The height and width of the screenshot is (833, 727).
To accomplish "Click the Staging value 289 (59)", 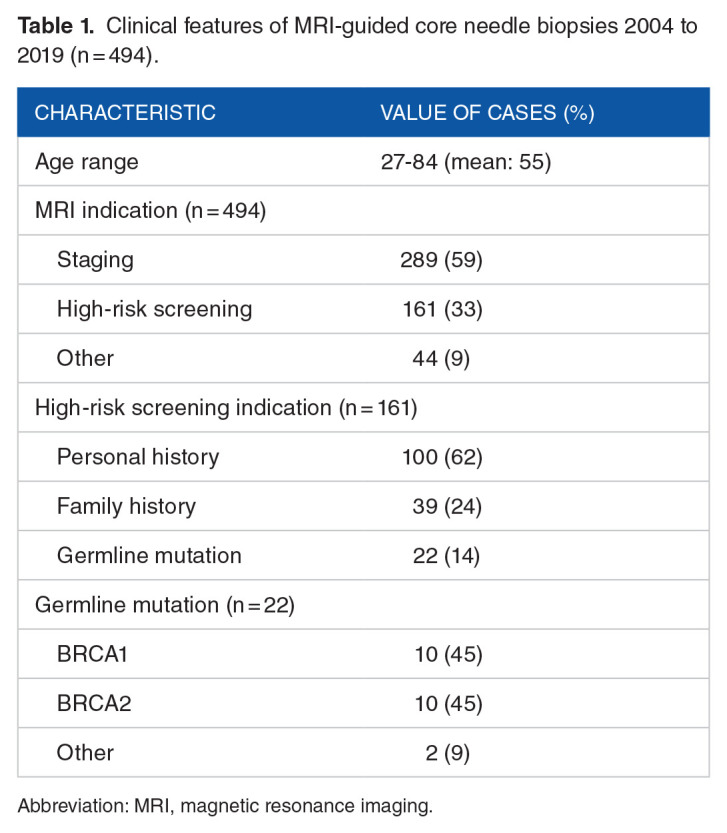I will coord(441,260).
